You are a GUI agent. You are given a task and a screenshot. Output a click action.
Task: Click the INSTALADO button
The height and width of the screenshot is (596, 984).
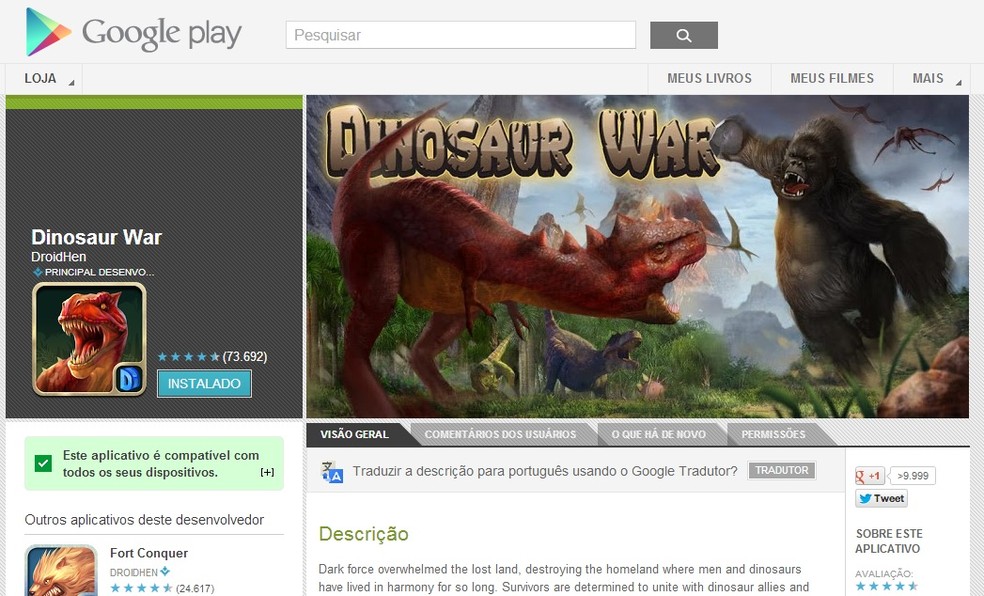tap(204, 383)
